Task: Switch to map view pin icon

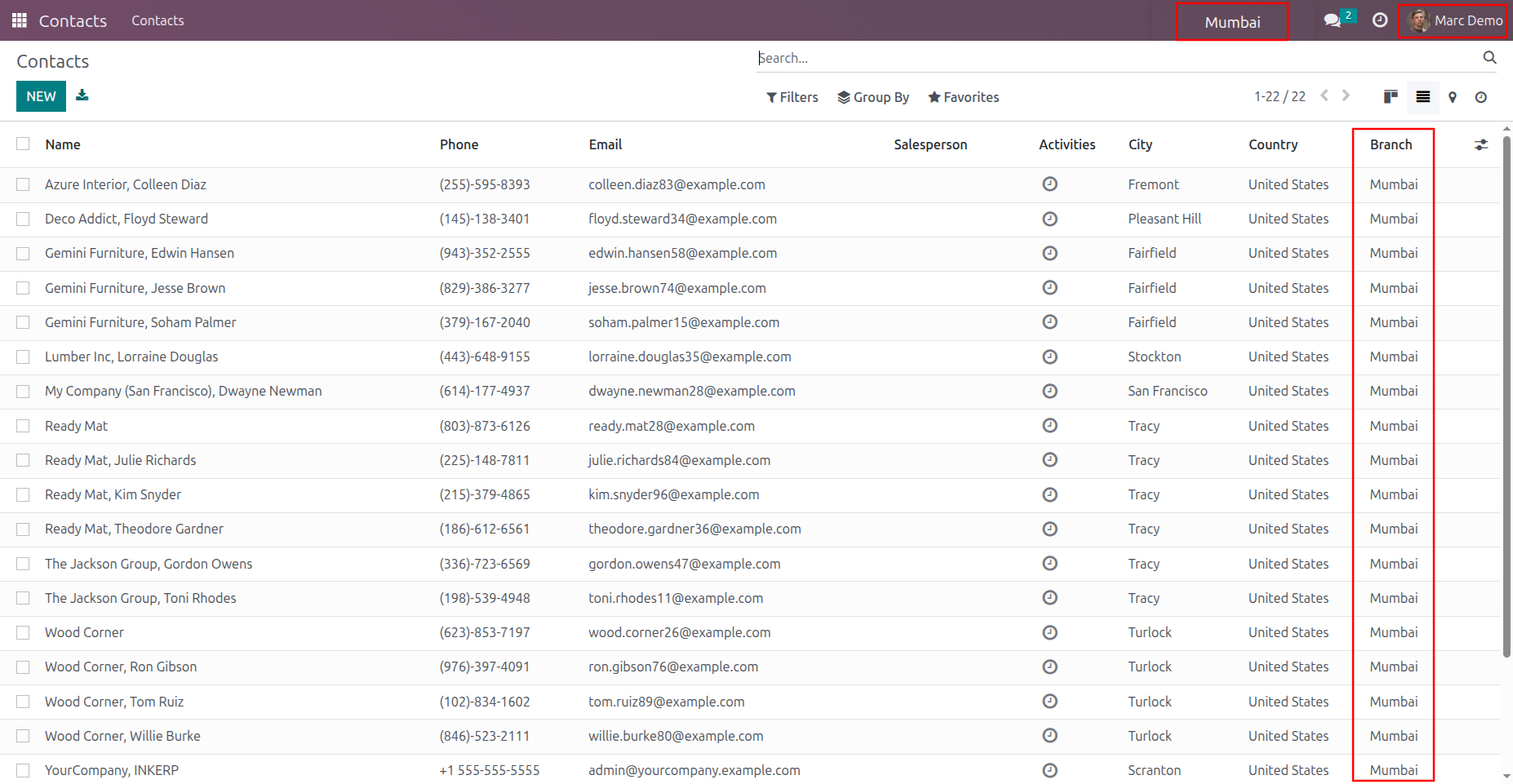Action: pos(1453,97)
